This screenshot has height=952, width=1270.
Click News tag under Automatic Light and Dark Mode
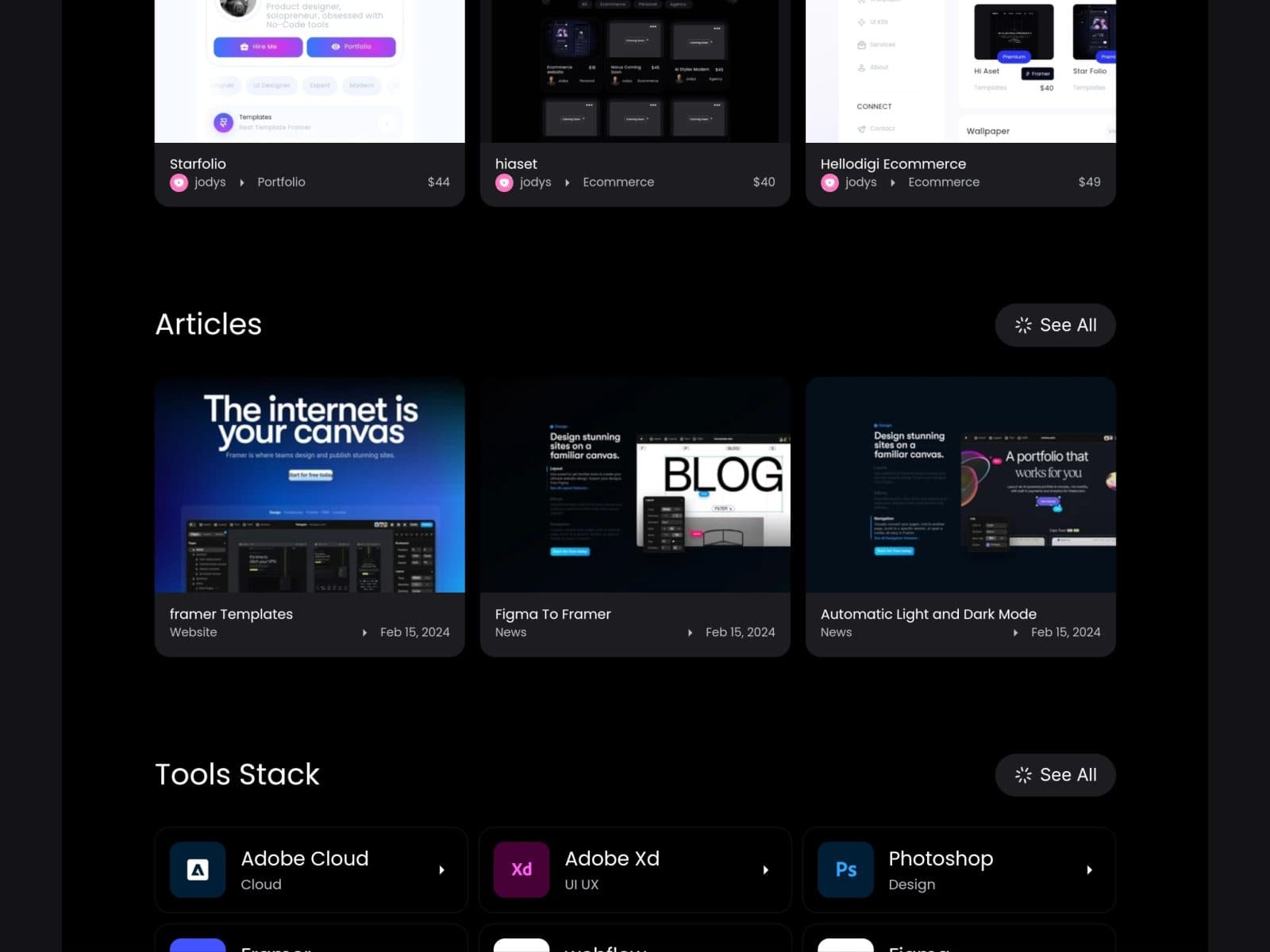coord(836,632)
